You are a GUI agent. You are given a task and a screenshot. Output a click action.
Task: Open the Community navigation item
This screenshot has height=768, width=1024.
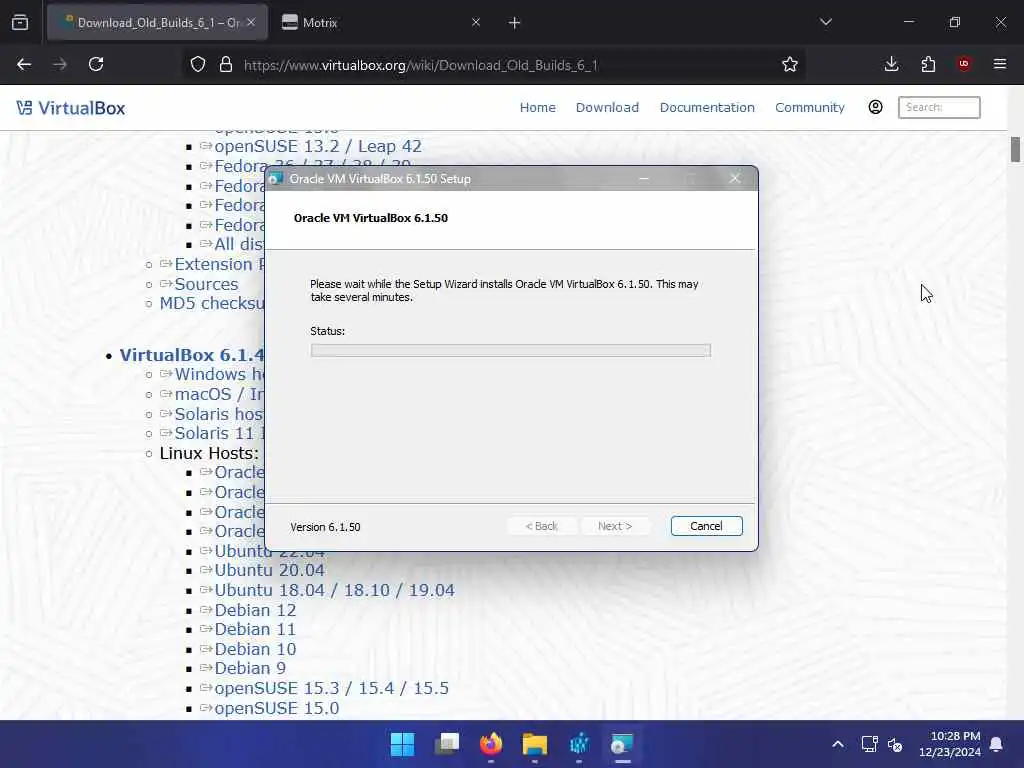point(810,107)
